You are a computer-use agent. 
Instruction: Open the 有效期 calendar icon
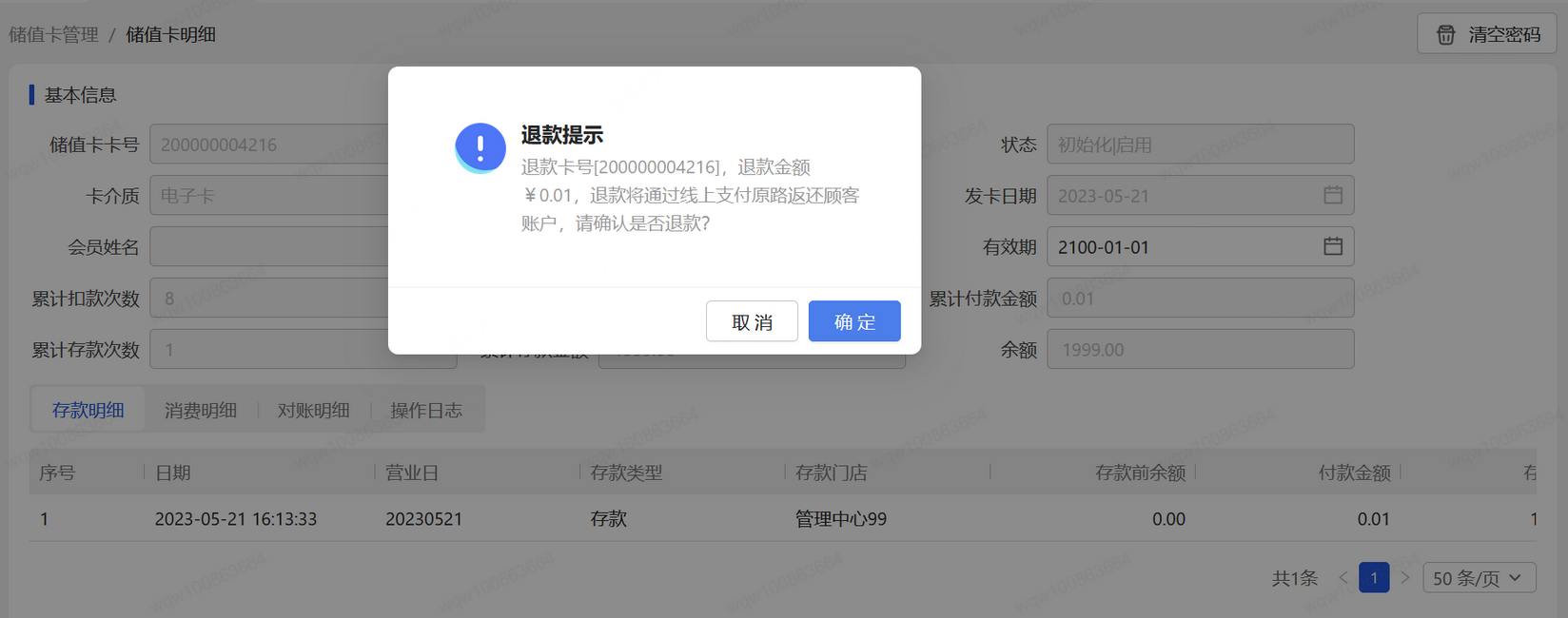click(1333, 246)
